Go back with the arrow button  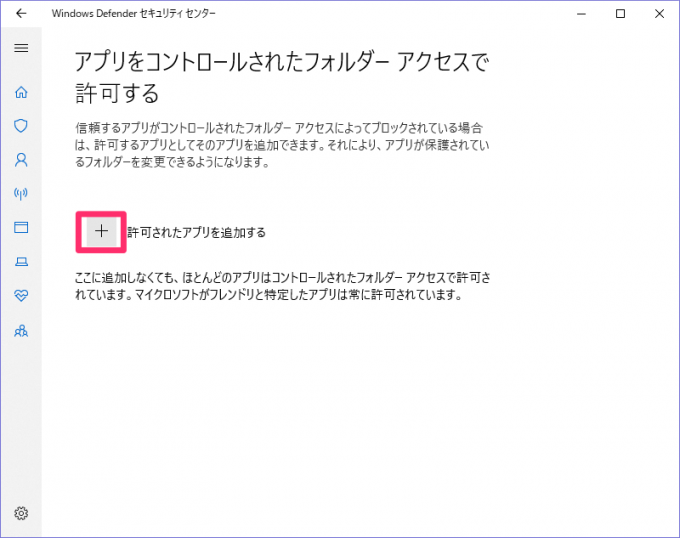21,13
